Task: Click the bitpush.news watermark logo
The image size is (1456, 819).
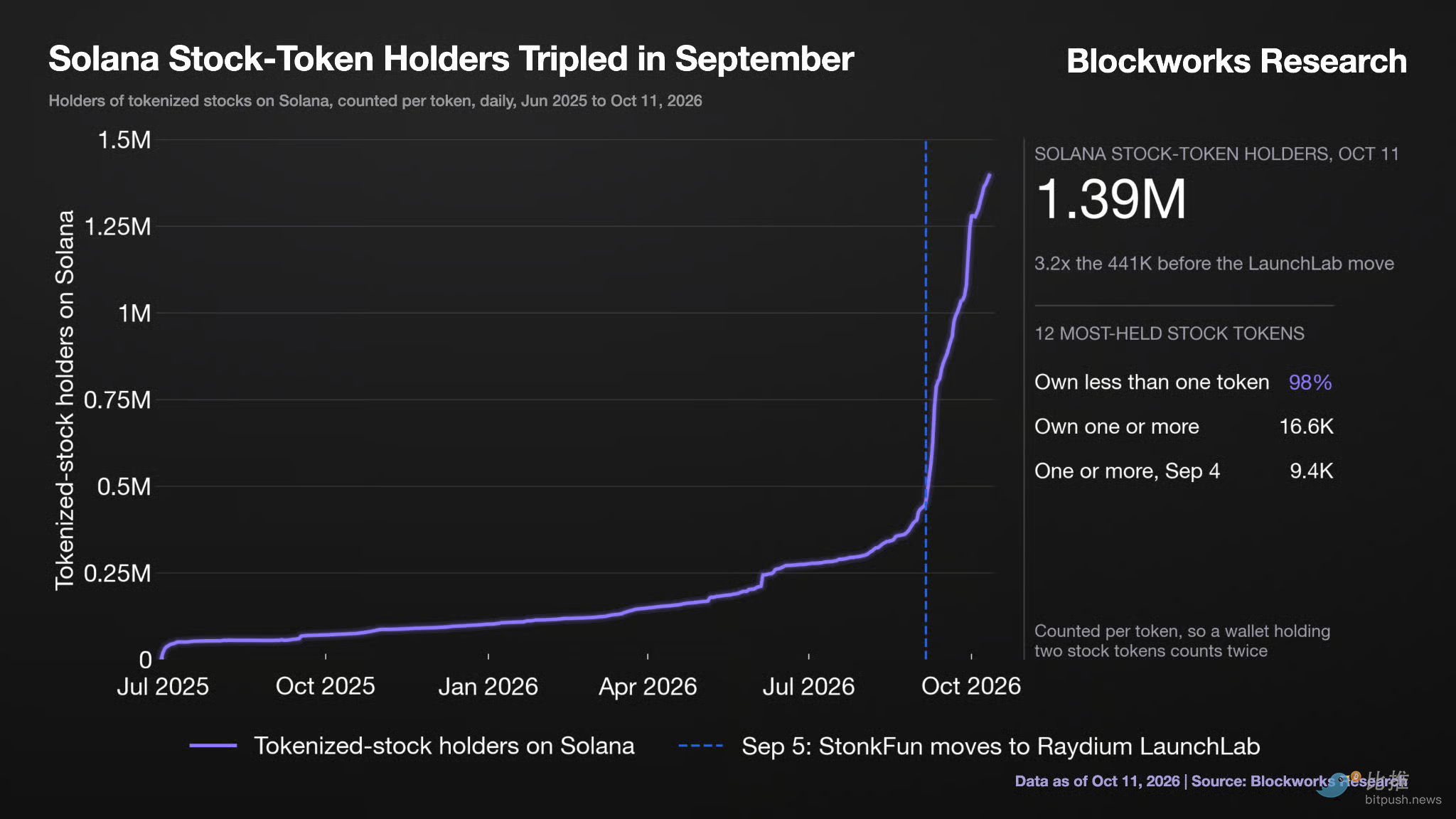Action: [x=1378, y=789]
